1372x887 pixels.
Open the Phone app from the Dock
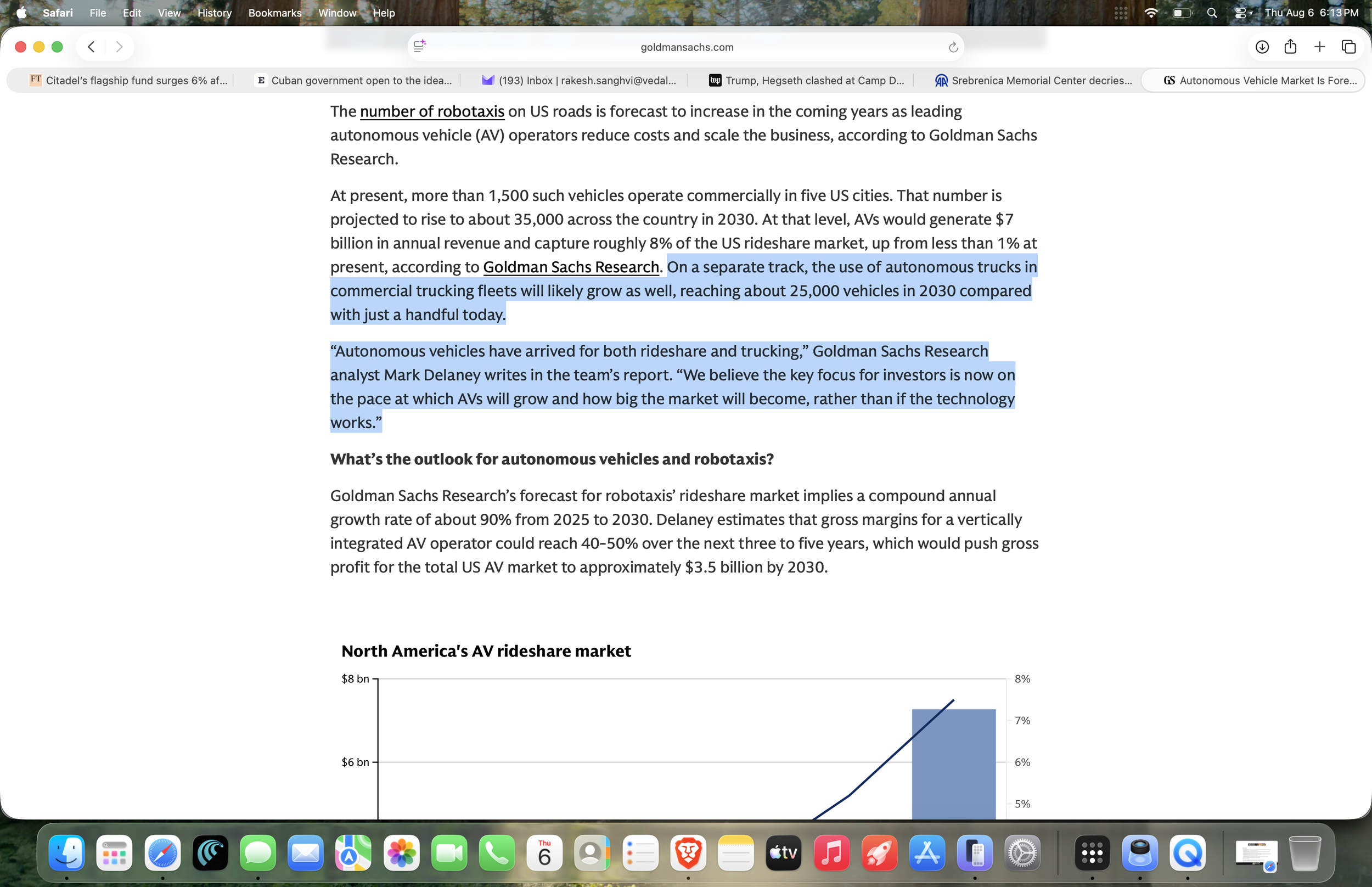pos(496,852)
